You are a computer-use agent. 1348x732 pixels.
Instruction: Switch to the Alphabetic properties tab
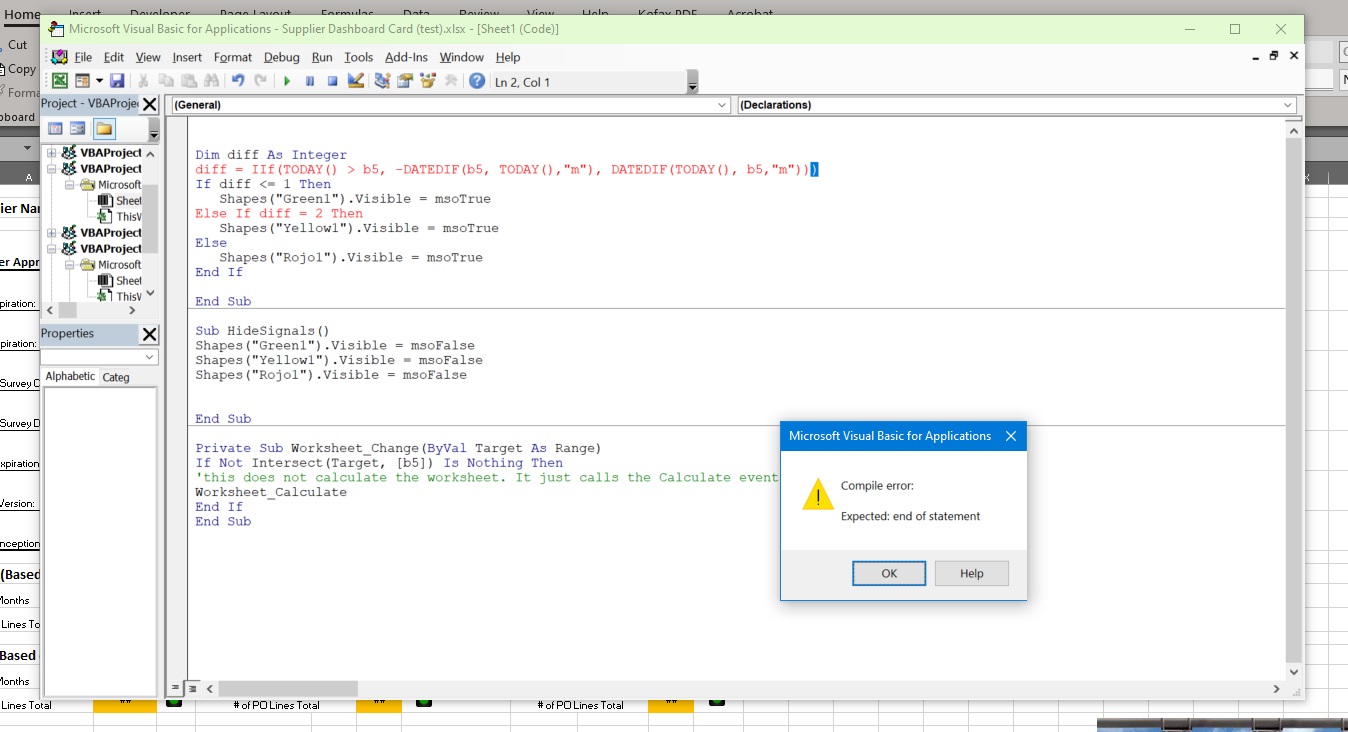click(70, 377)
